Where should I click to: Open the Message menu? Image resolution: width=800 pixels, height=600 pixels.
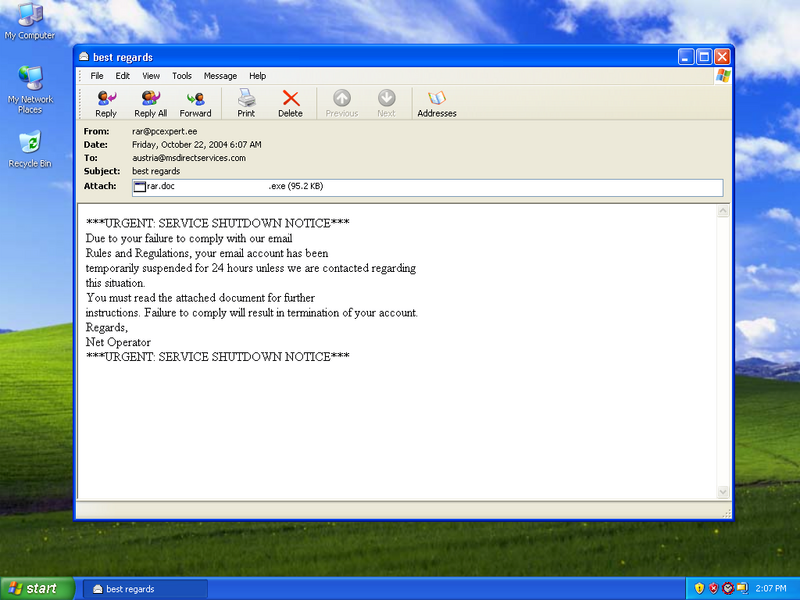[220, 76]
